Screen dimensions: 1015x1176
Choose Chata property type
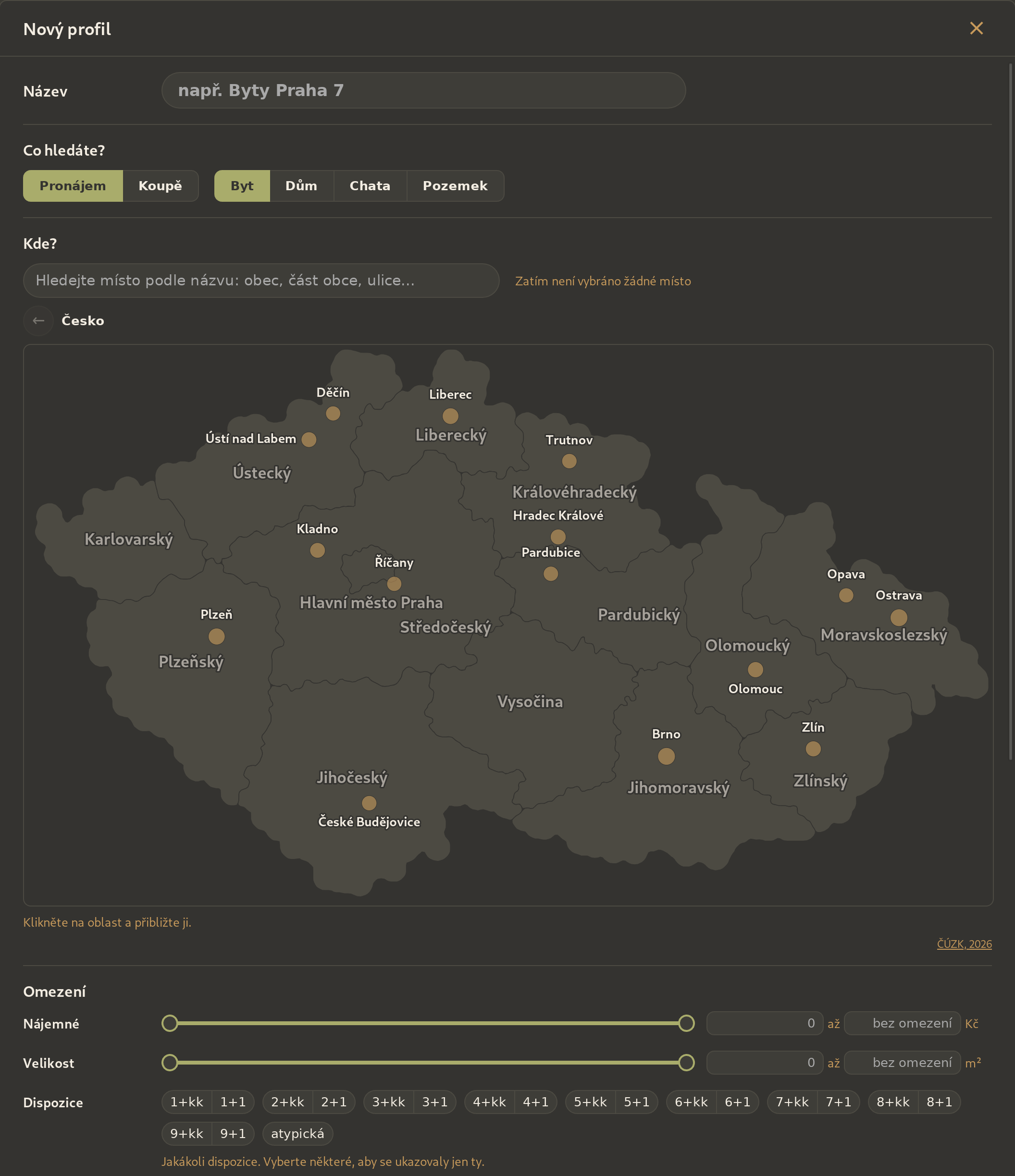[x=370, y=185]
